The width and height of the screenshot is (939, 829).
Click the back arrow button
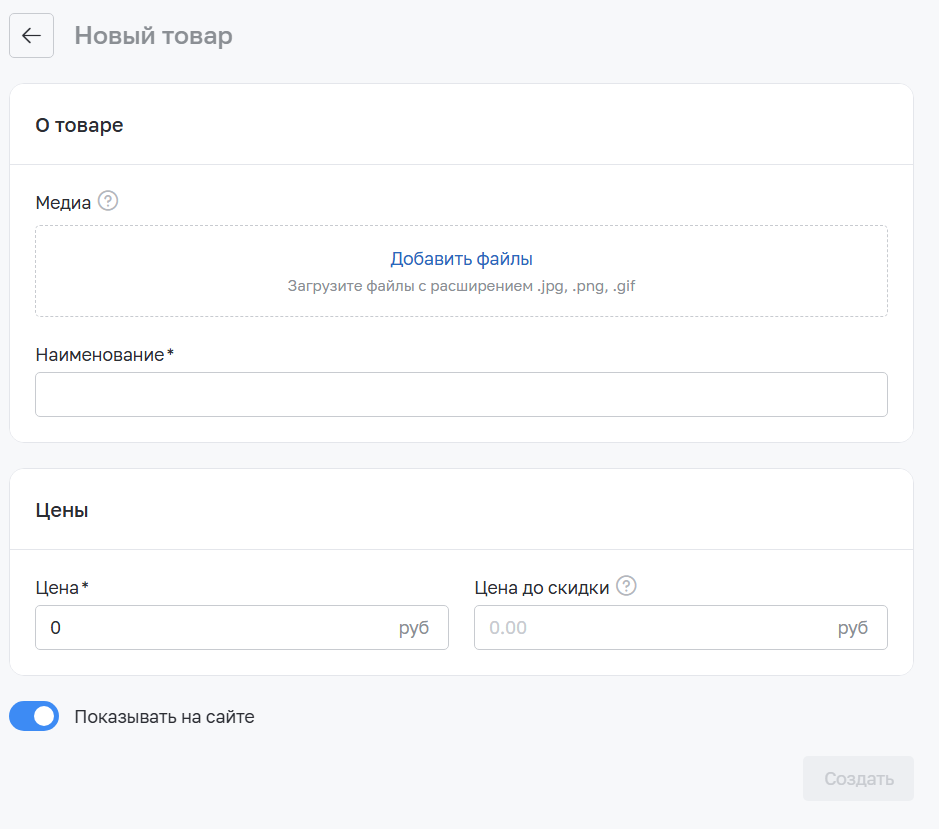(x=31, y=36)
